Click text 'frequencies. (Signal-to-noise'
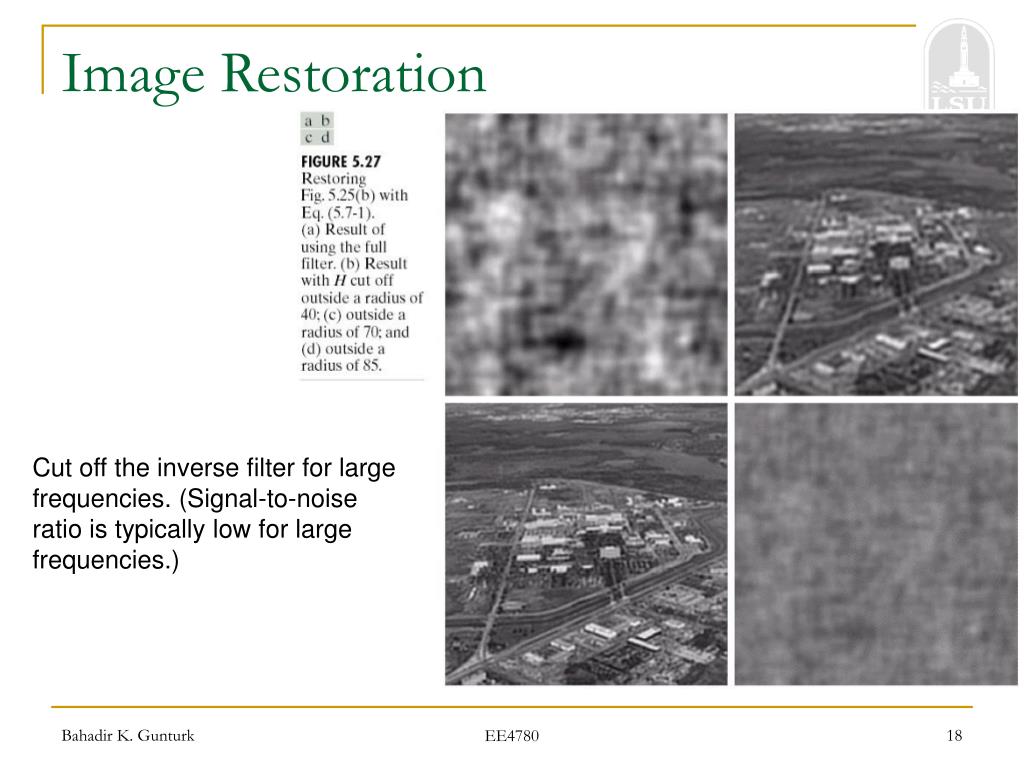1024x768 pixels. (x=195, y=498)
